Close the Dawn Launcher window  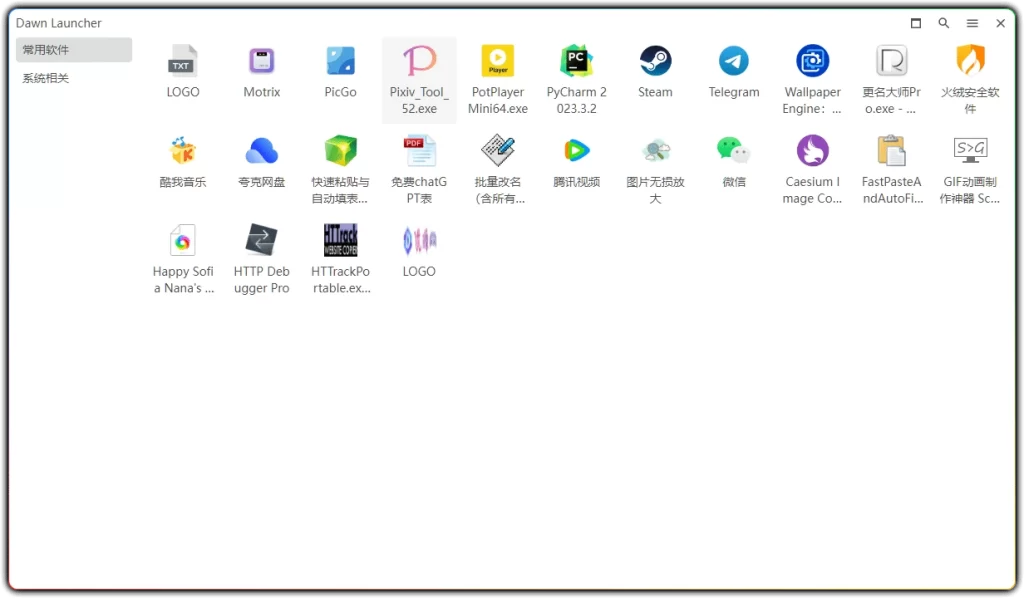1000,23
